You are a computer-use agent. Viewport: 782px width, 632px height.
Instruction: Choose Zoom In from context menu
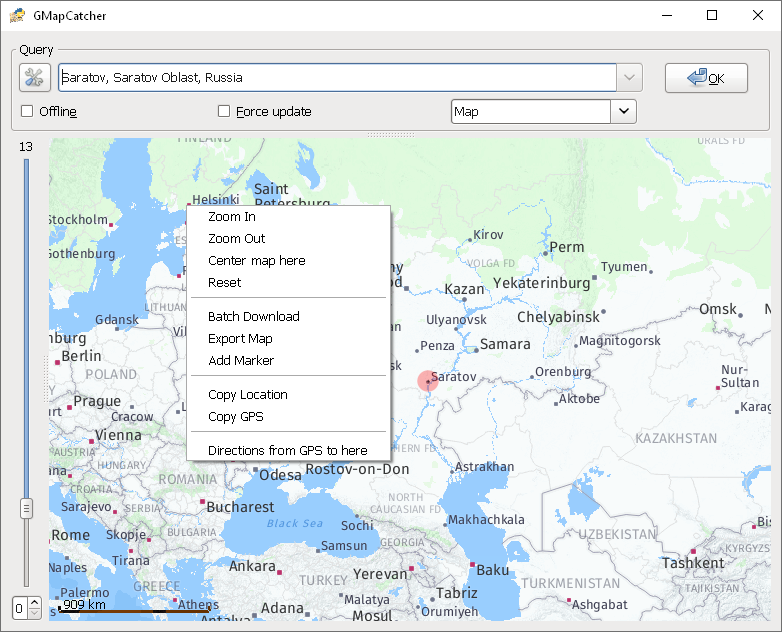(288, 216)
